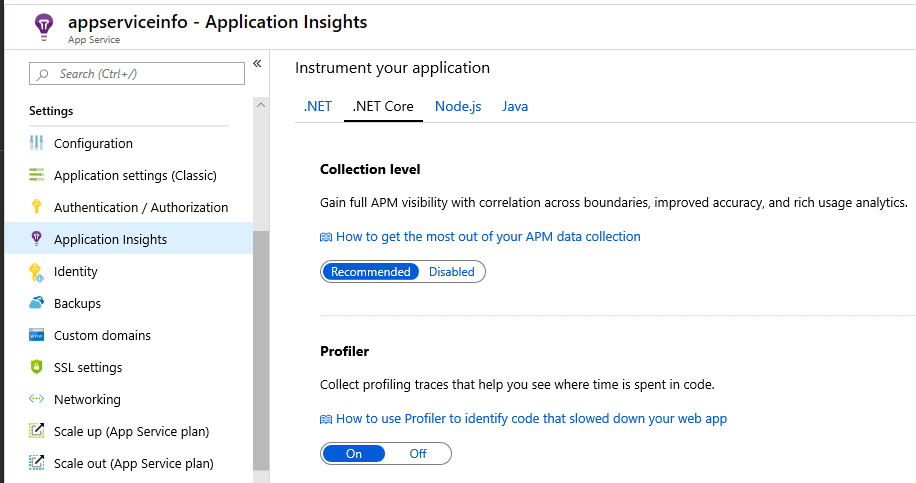Click the Application Insights lightbulb header icon
916x483 pixels.
[44, 27]
